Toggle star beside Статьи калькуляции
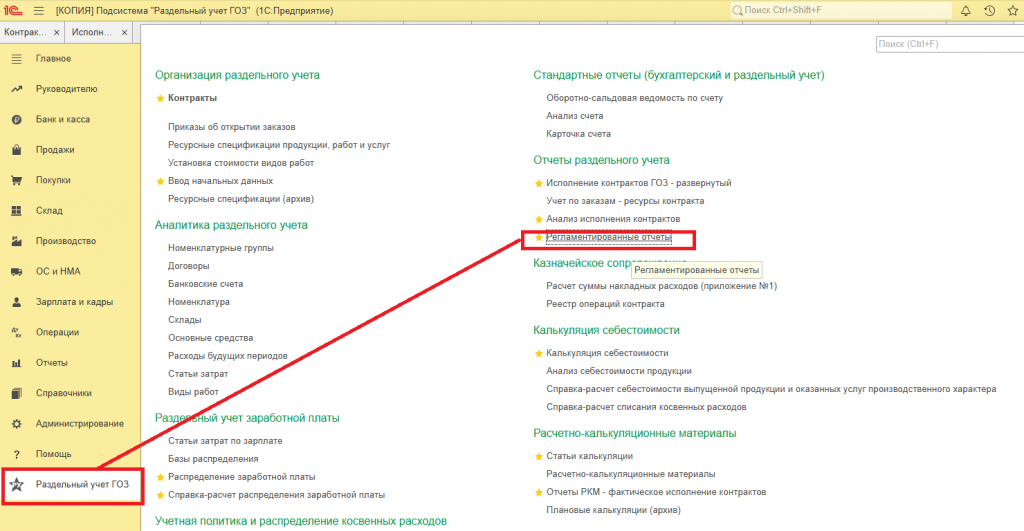 coord(539,457)
